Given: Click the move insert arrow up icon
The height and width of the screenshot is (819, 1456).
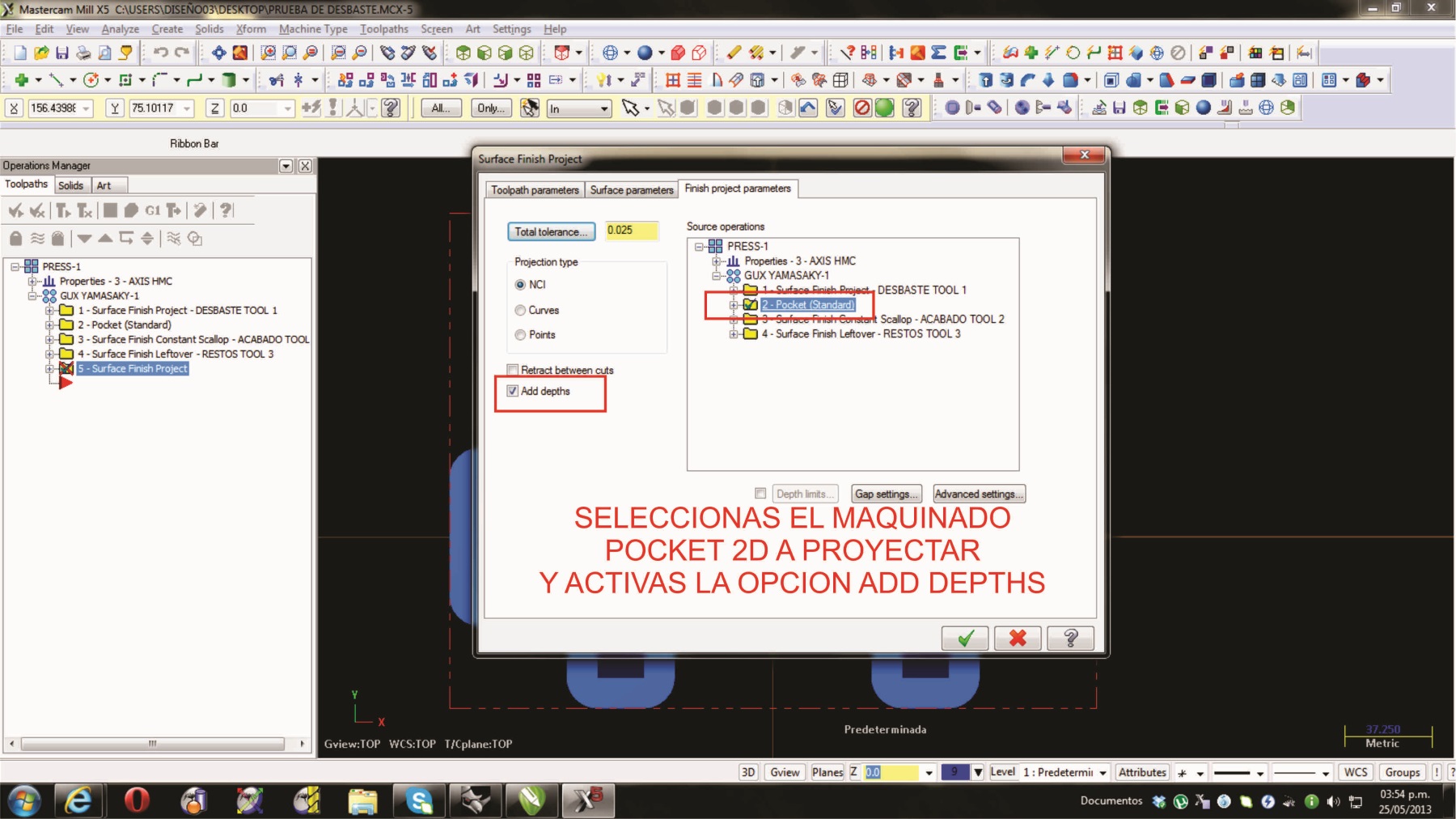Looking at the screenshot, I should tap(105, 238).
